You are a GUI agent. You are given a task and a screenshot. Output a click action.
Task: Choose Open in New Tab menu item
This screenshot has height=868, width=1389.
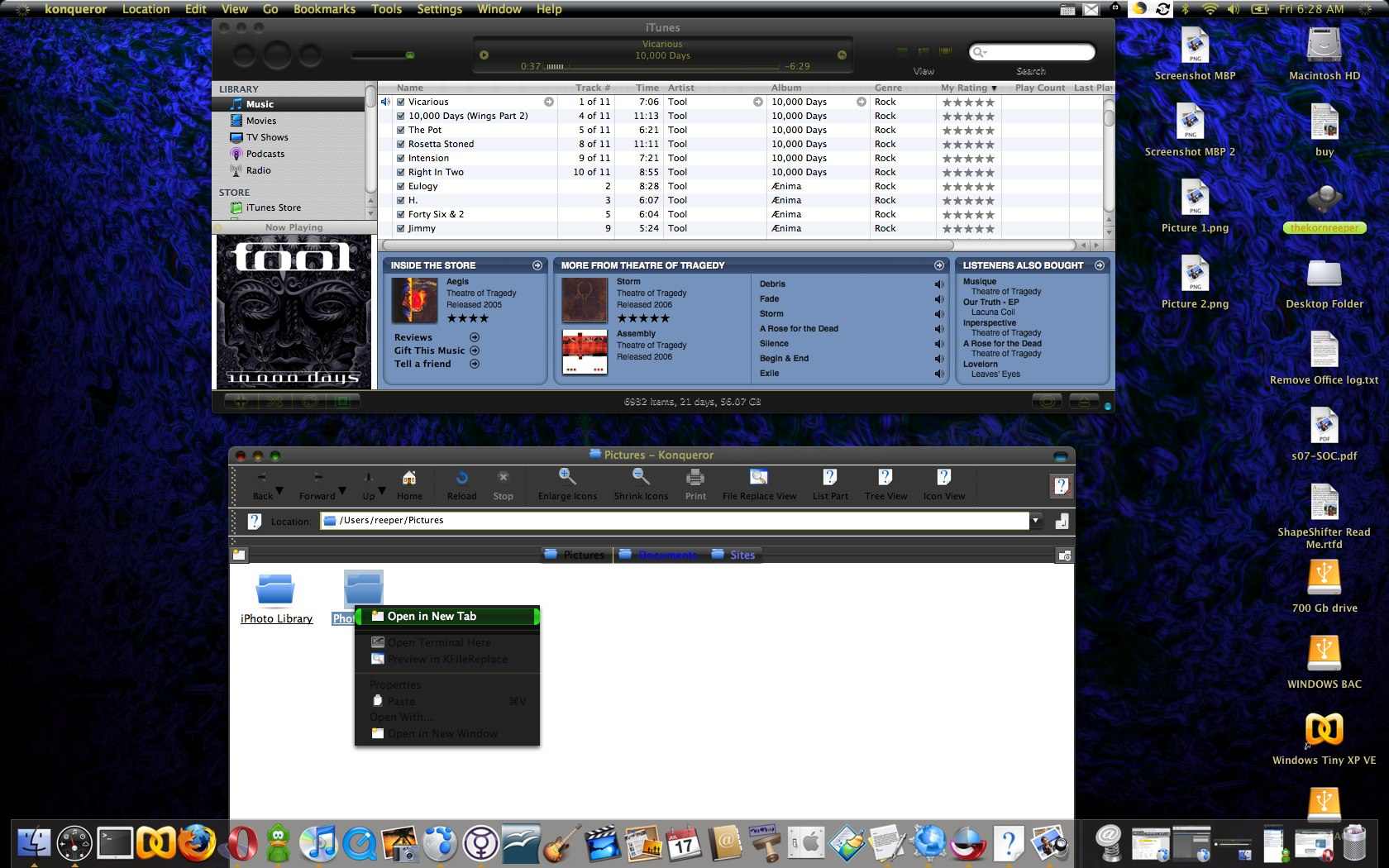pos(447,617)
